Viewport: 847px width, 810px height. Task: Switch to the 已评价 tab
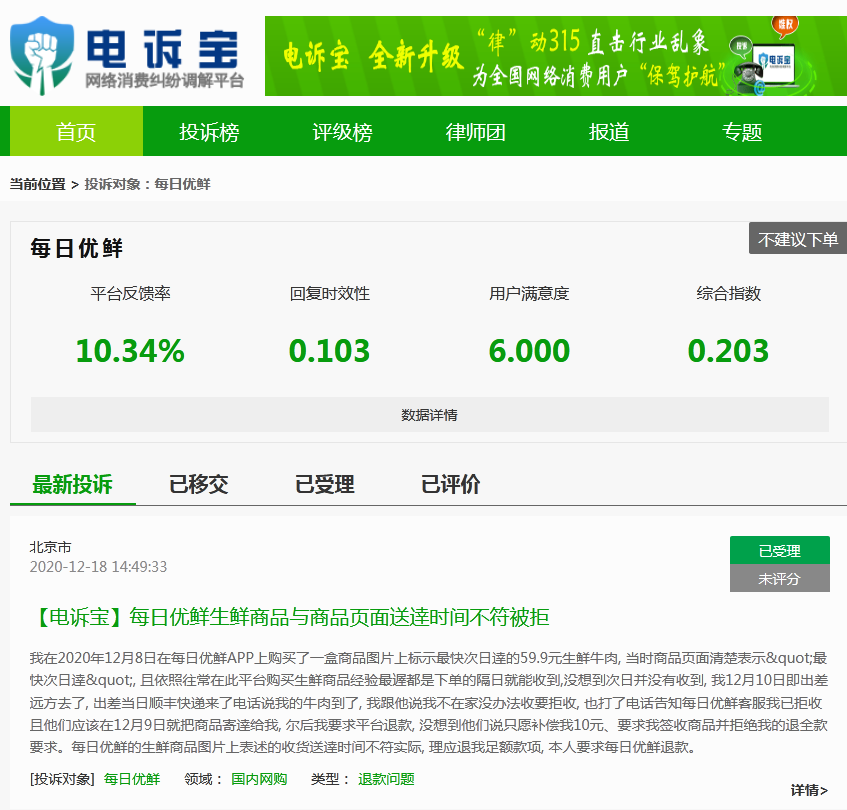[450, 484]
